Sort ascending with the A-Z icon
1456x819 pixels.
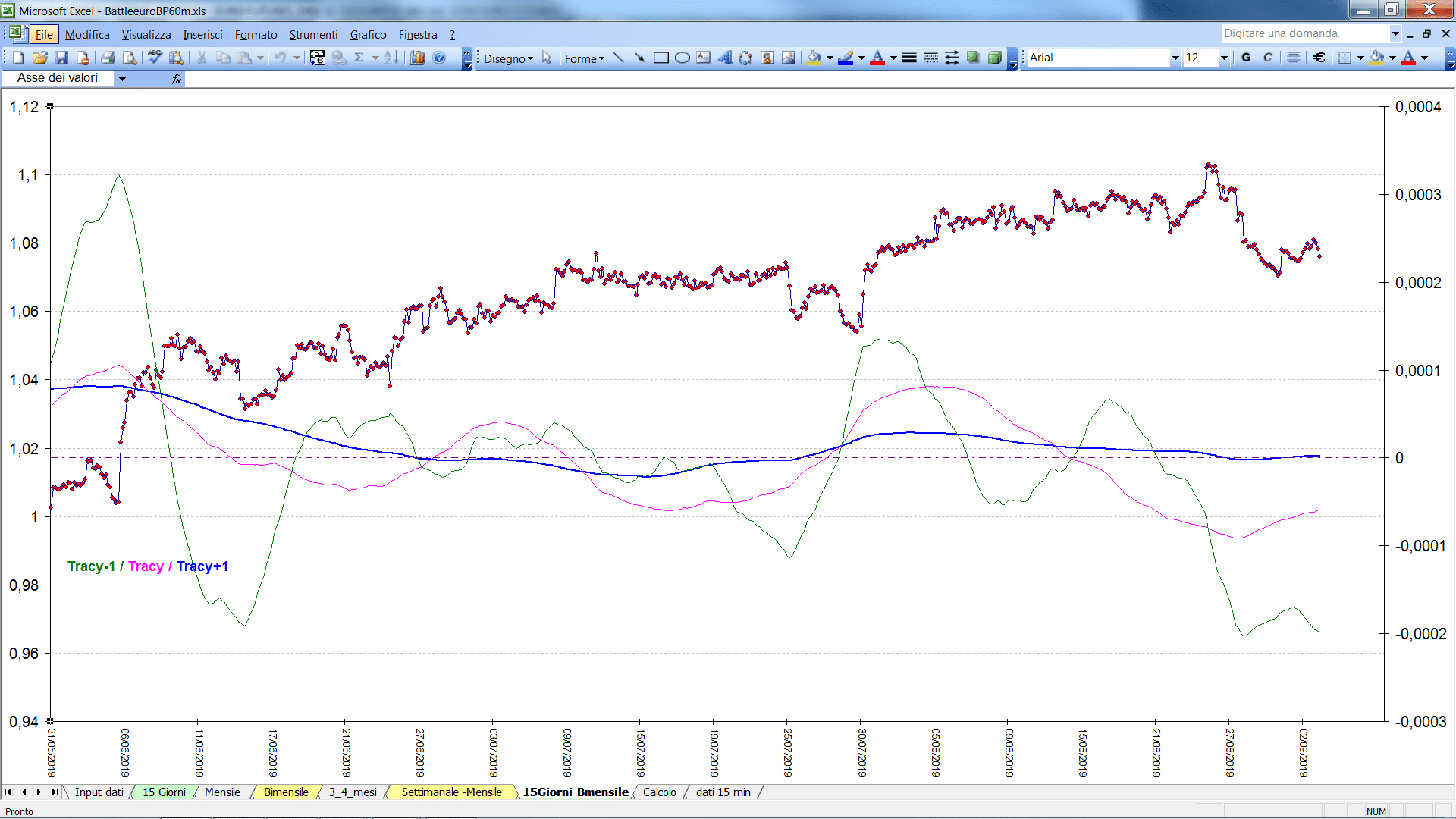[391, 58]
